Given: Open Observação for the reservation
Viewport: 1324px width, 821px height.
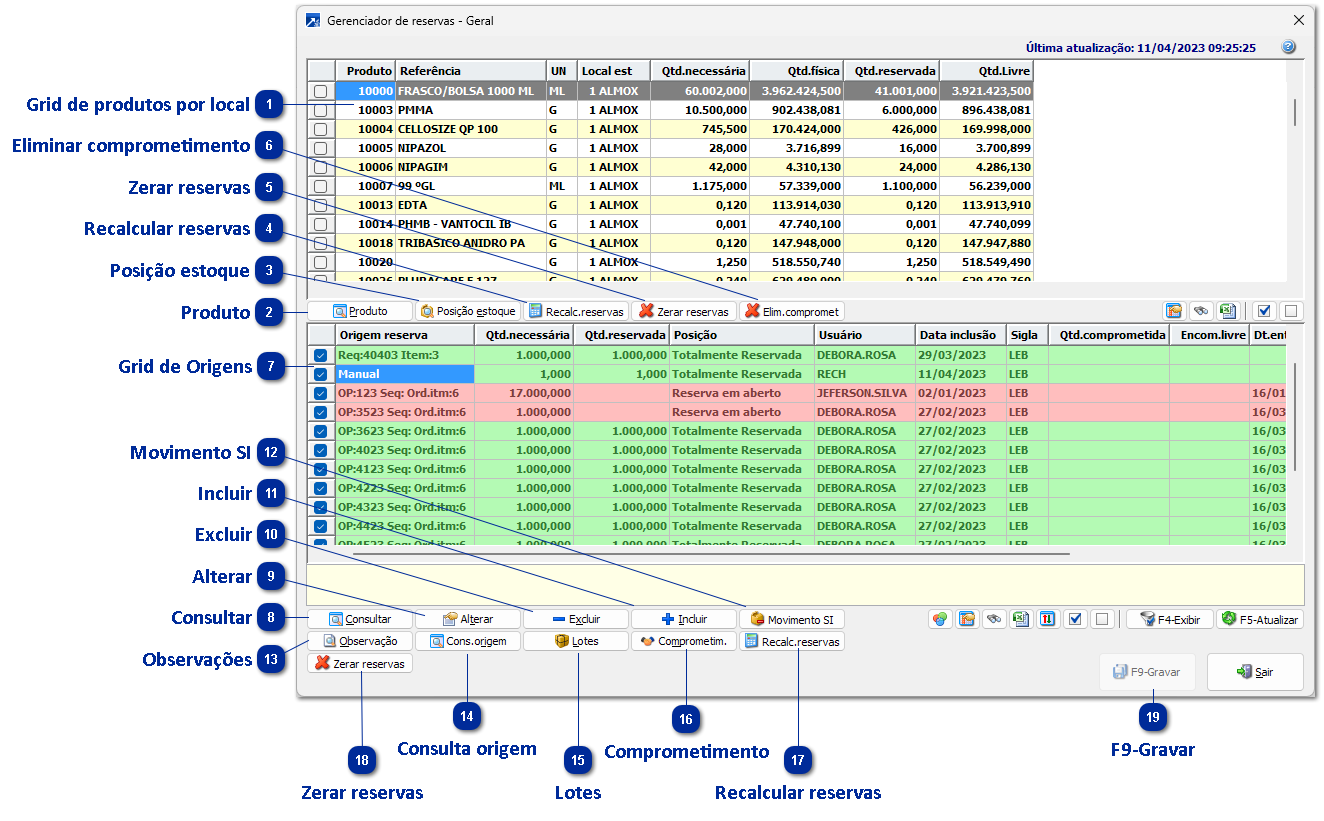Looking at the screenshot, I should pyautogui.click(x=360, y=641).
